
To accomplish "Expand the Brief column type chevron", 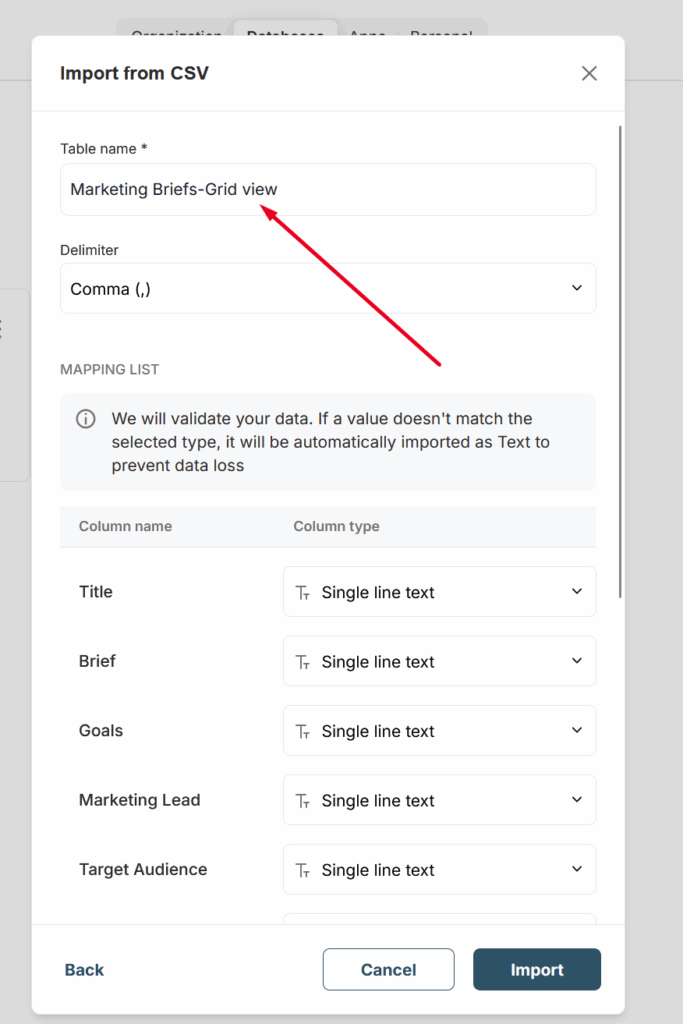I will click(577, 661).
